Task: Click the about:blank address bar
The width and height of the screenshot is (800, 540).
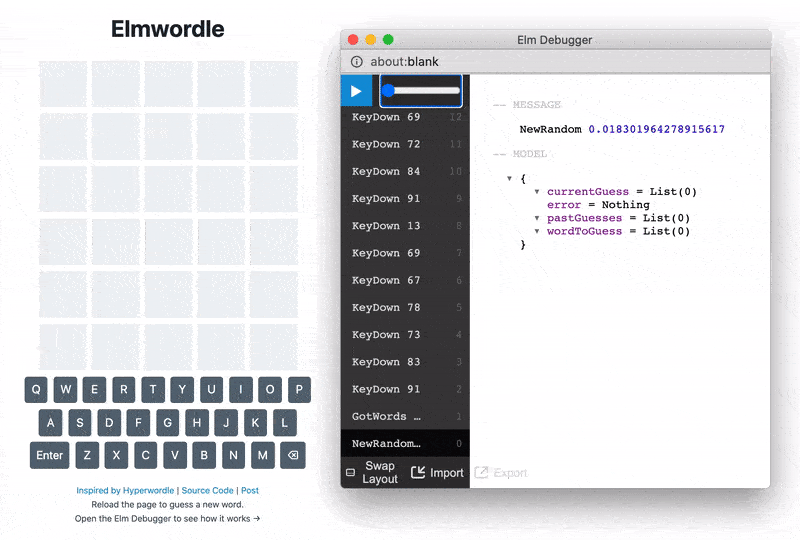Action: [556, 62]
